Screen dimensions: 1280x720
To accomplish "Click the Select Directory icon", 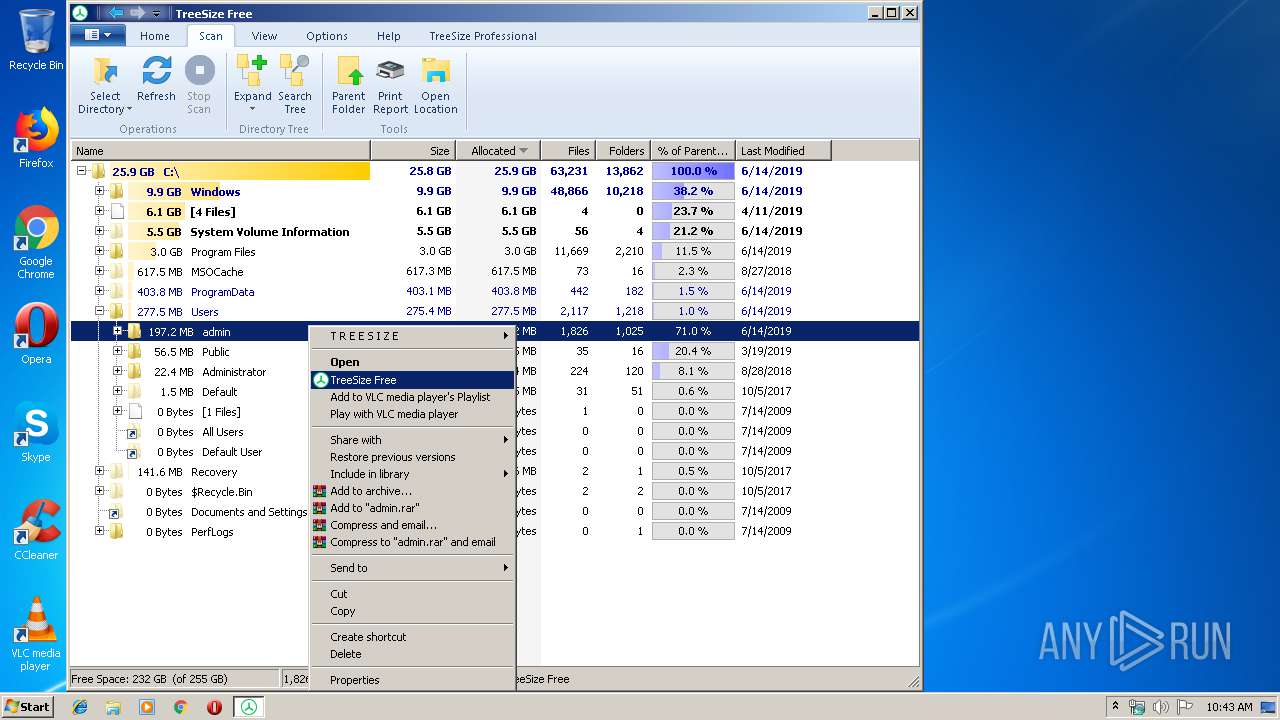I will click(105, 71).
